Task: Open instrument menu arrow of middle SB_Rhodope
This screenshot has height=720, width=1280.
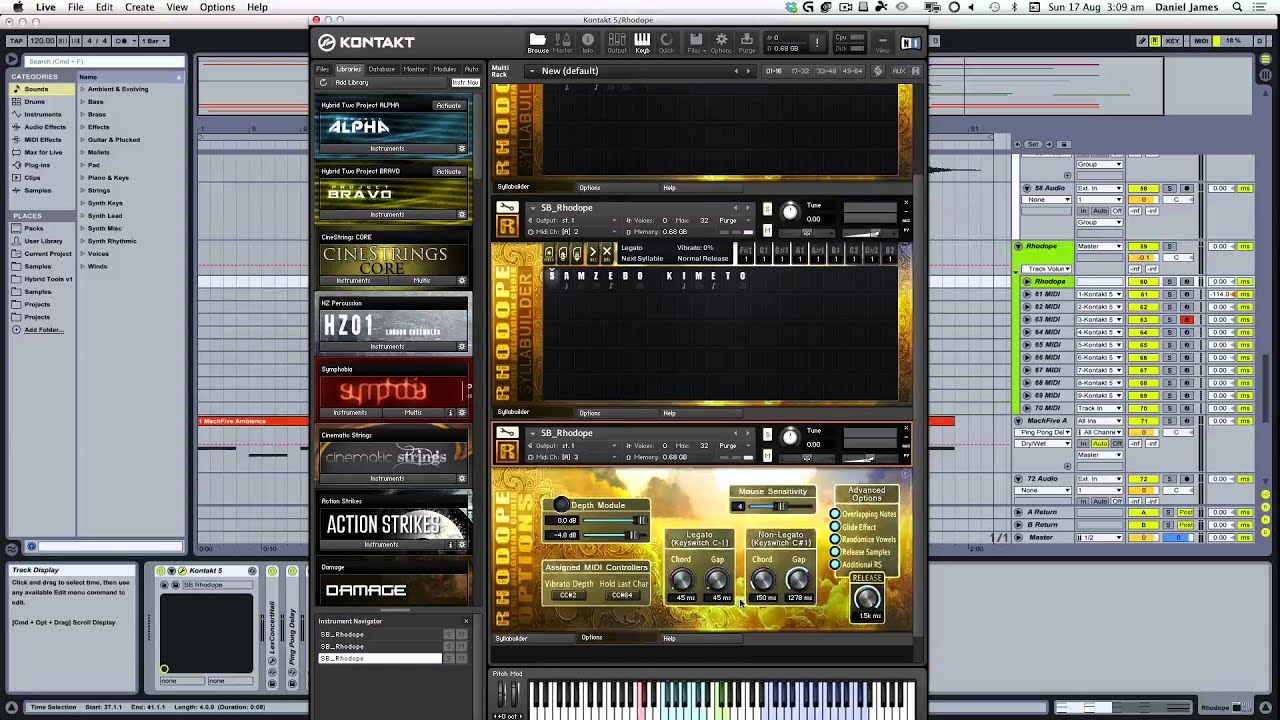Action: pyautogui.click(x=532, y=208)
